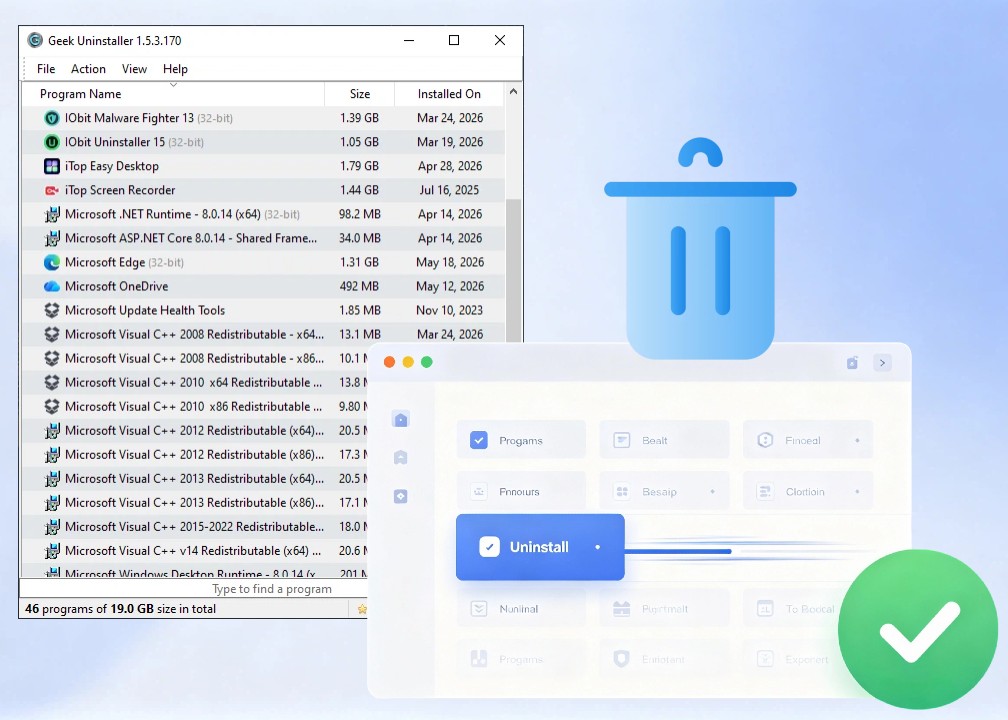
Task: Click Visual C++ 2012 (x64) Redistributable icon
Action: pyautogui.click(x=52, y=431)
